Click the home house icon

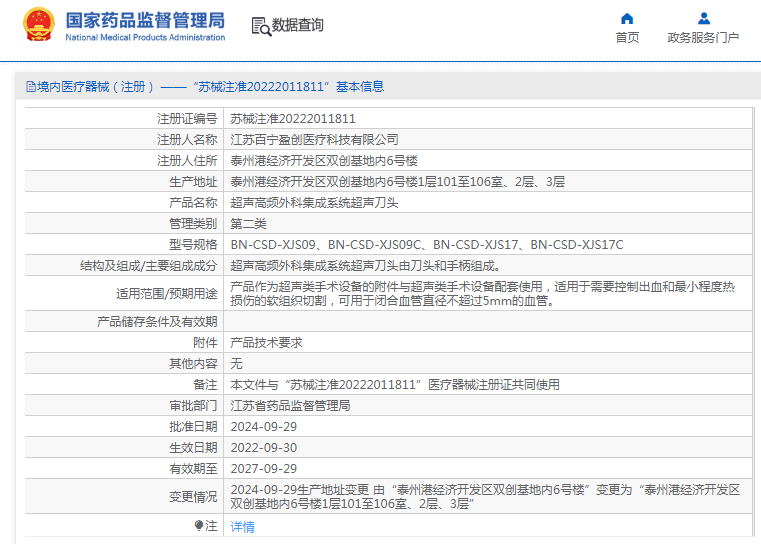click(627, 18)
